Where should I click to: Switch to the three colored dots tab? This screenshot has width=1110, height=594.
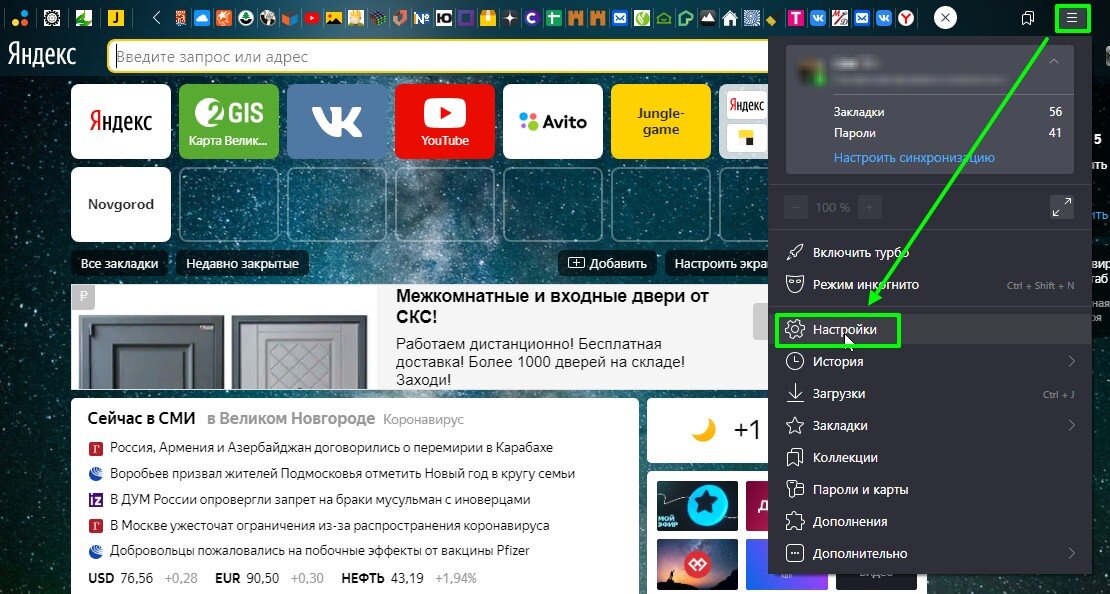coord(21,18)
